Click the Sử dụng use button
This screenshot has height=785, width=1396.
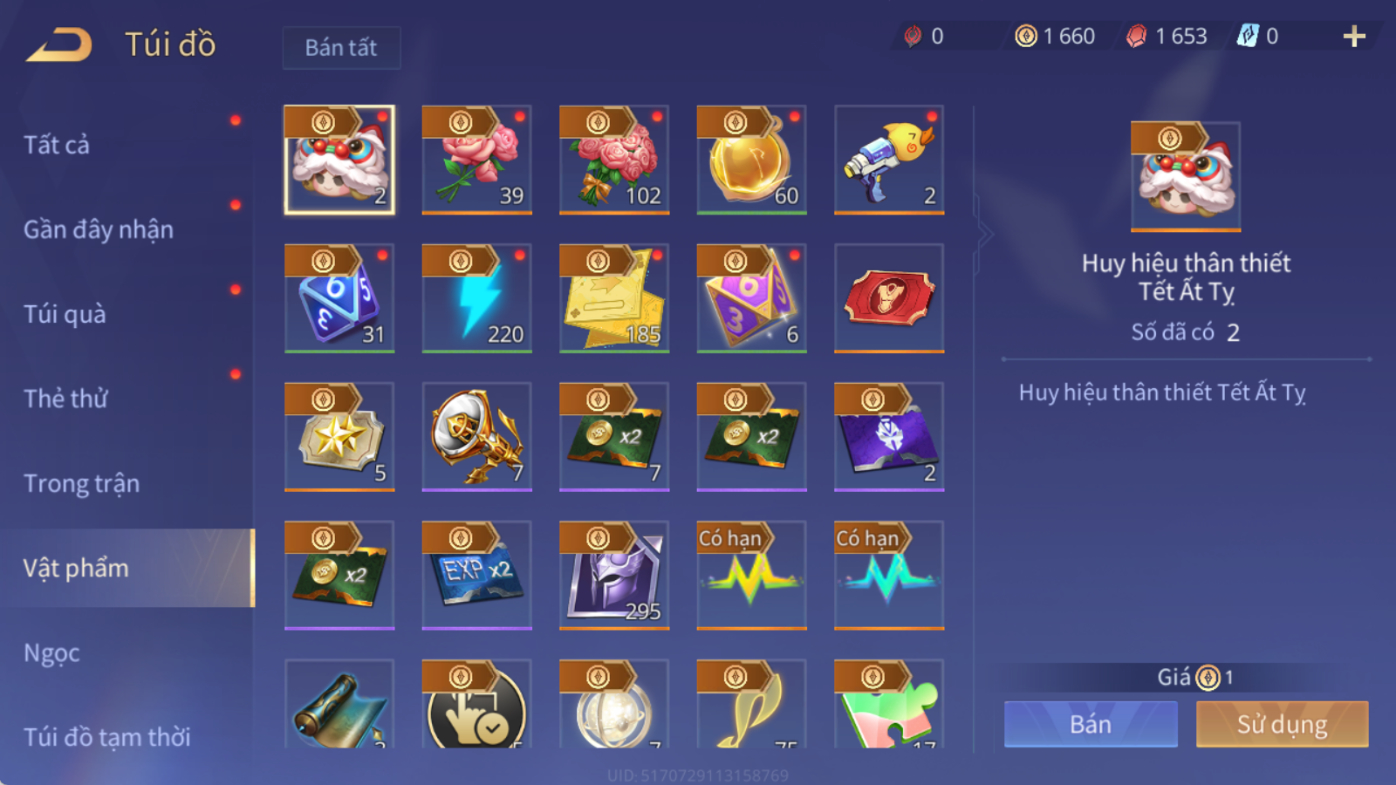[1282, 724]
